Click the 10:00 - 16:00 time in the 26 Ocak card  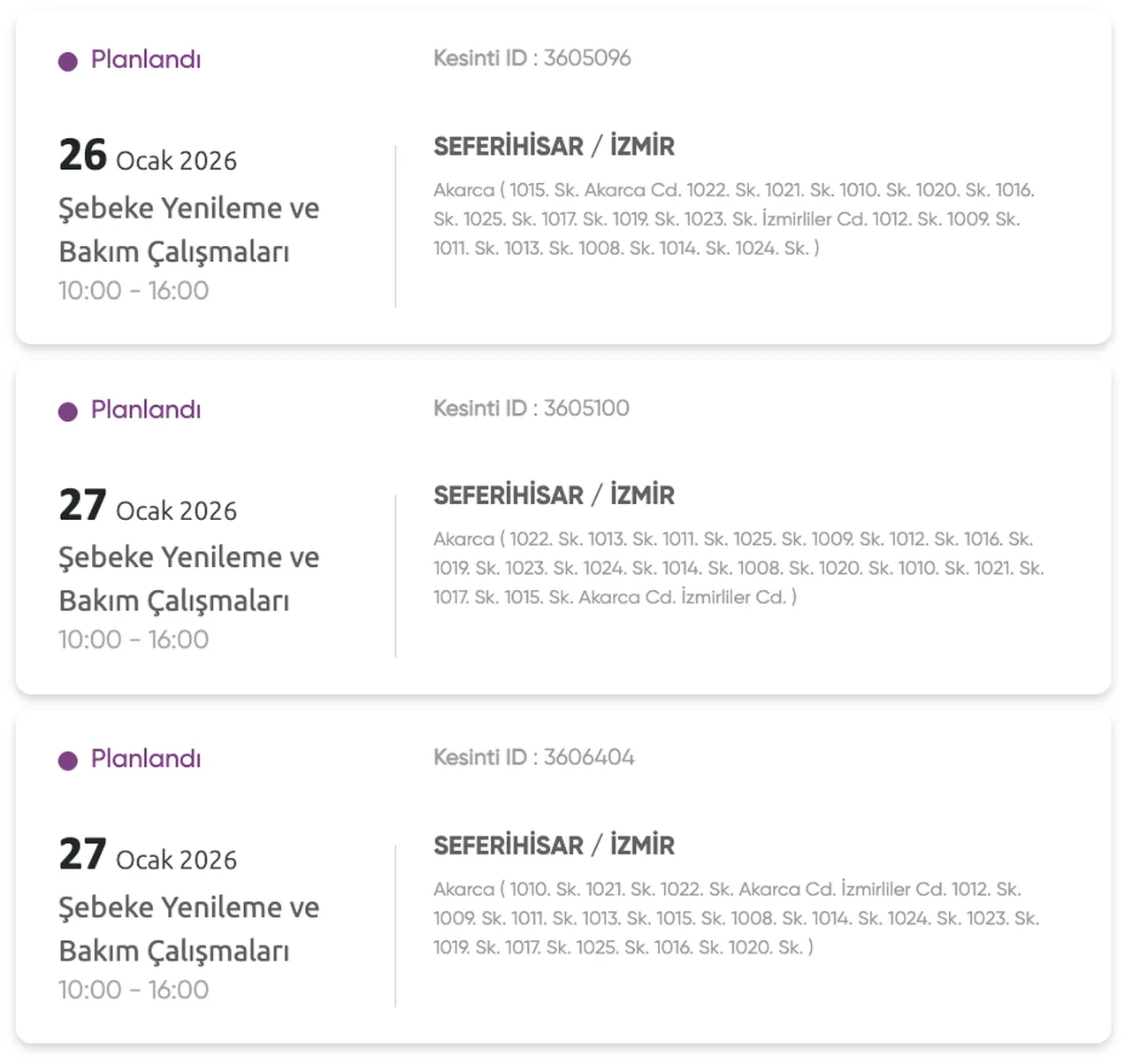point(134,290)
